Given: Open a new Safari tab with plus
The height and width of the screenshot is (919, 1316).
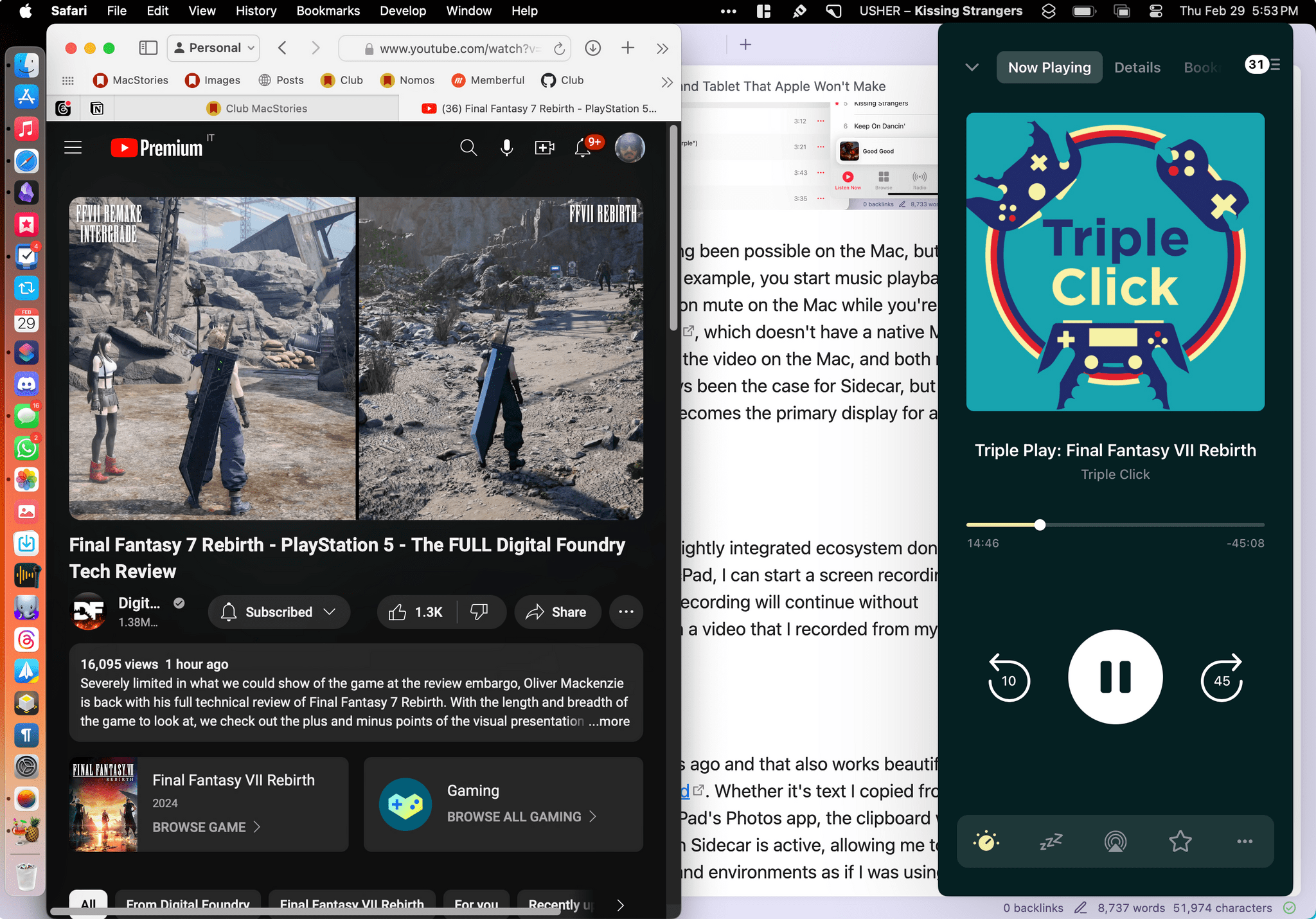Looking at the screenshot, I should click(628, 48).
